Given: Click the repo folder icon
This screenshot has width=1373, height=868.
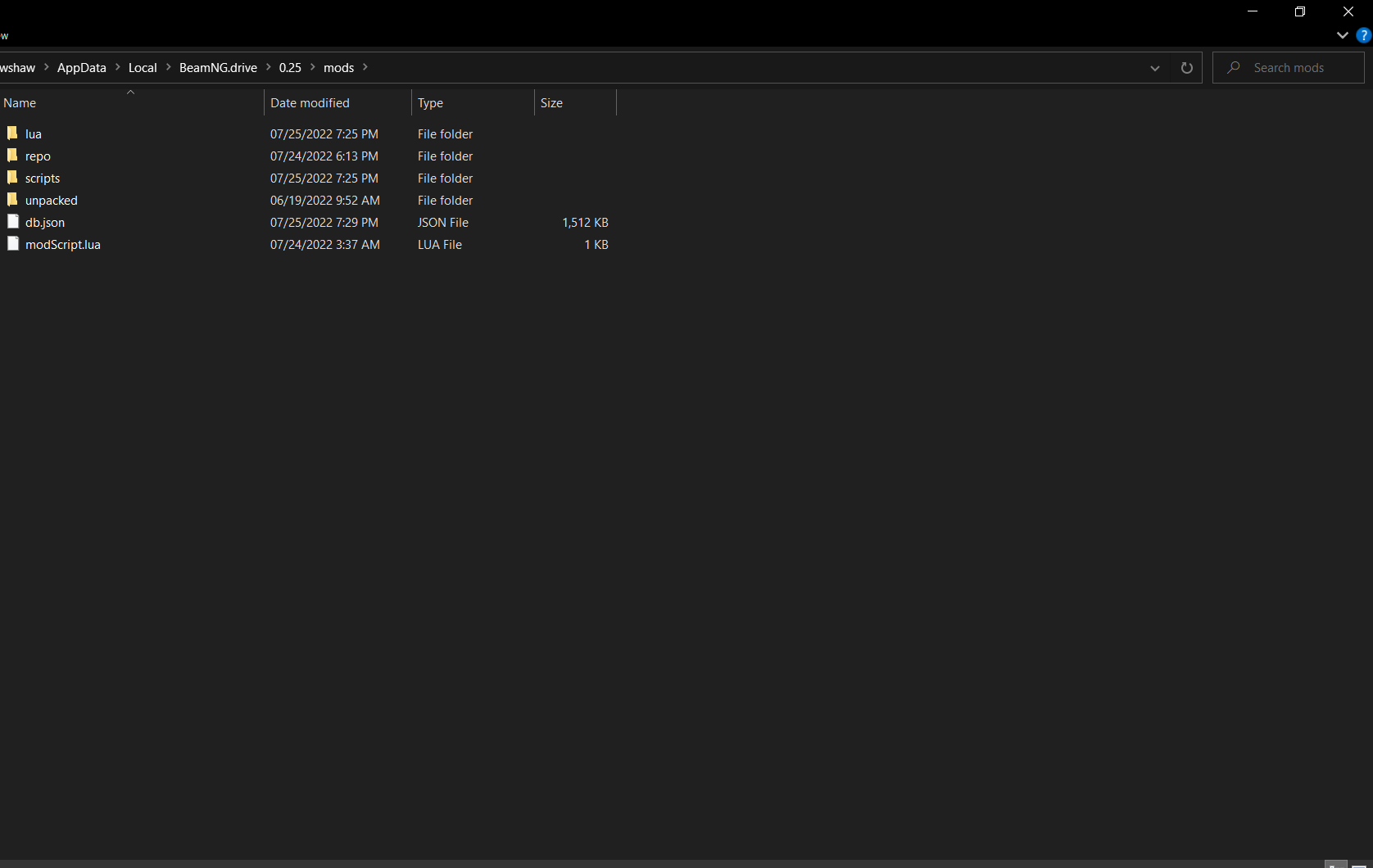Looking at the screenshot, I should click(x=12, y=156).
